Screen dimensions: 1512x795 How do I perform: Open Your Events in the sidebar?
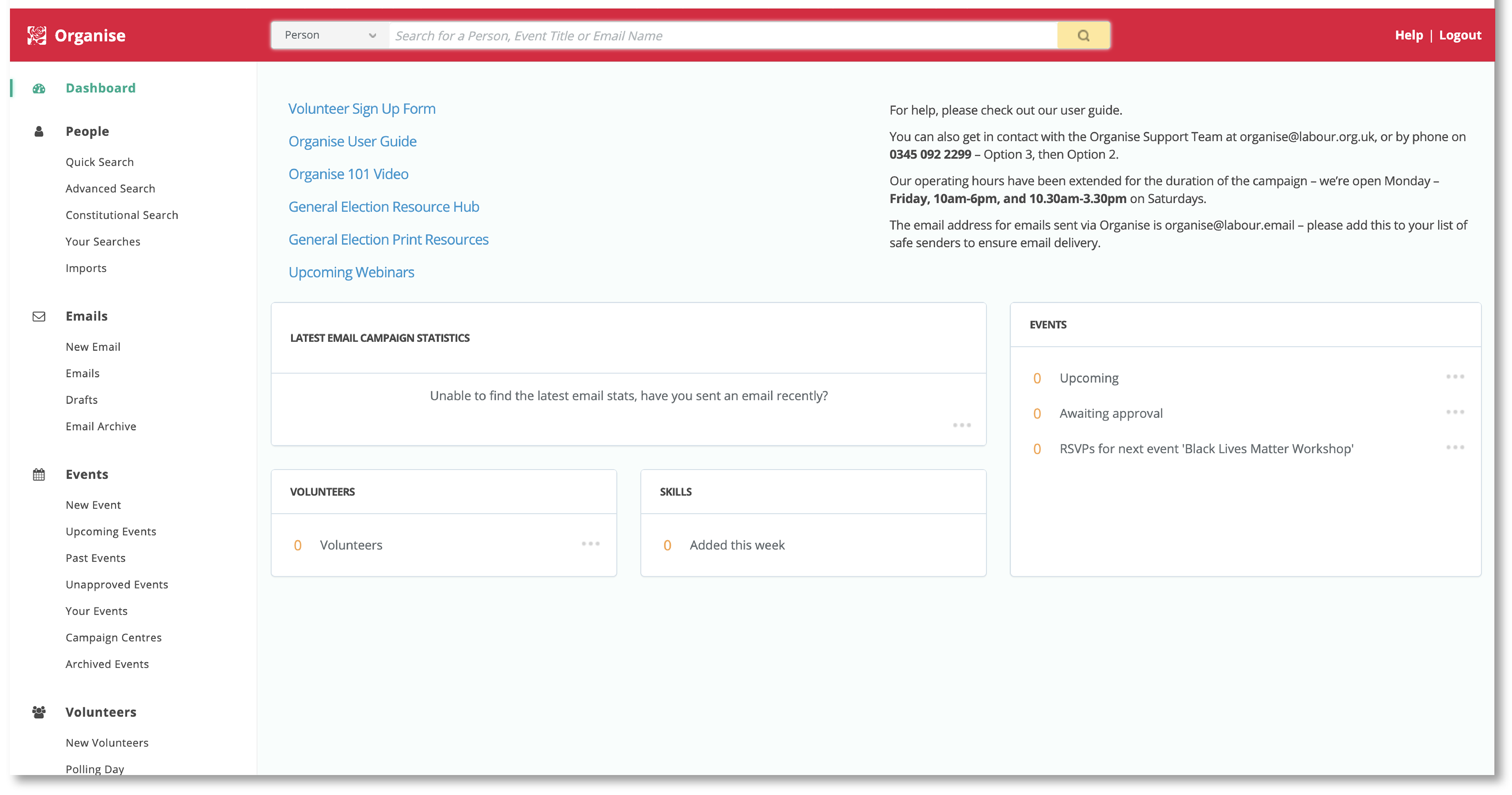coord(96,611)
